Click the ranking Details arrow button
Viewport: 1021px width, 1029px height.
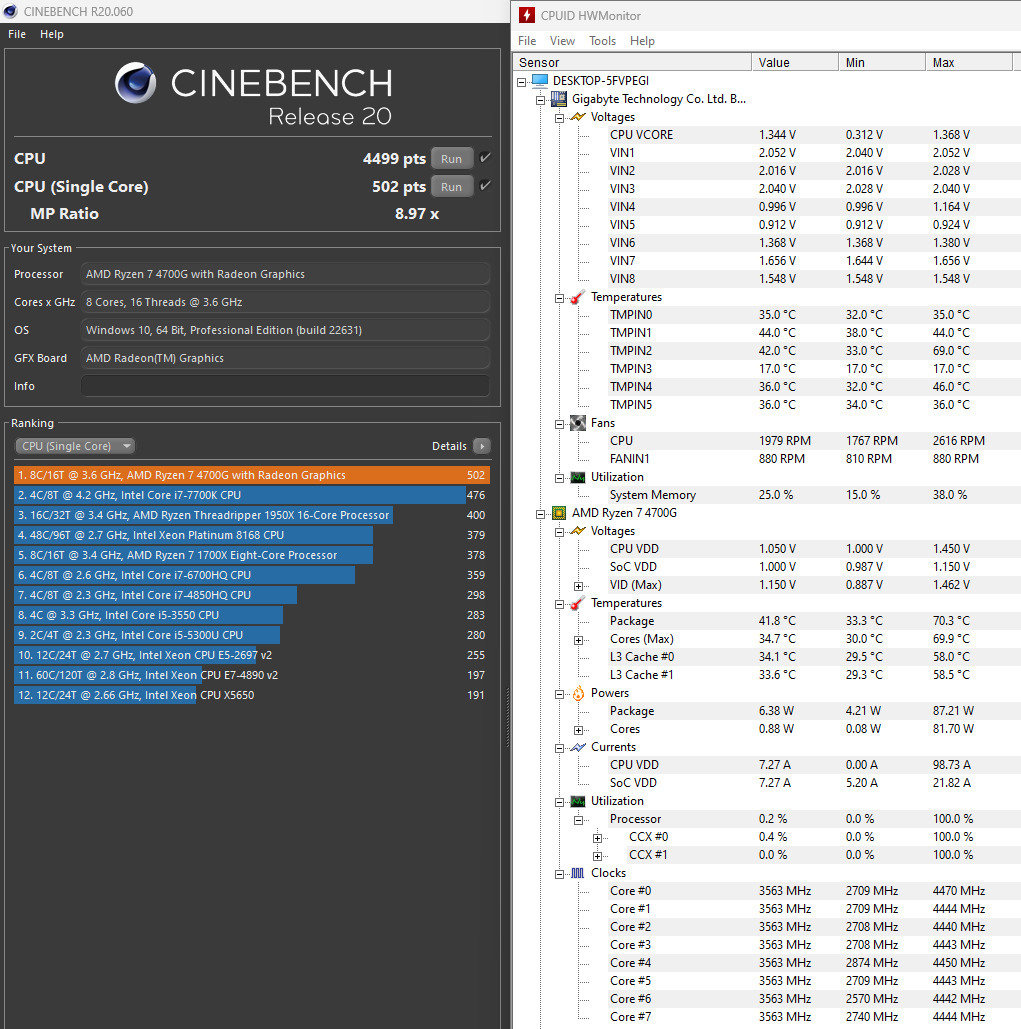point(482,446)
